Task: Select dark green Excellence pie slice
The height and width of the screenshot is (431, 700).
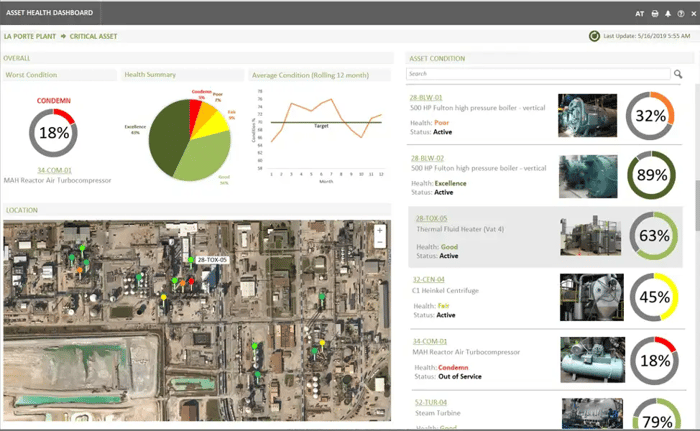Action: [x=167, y=136]
